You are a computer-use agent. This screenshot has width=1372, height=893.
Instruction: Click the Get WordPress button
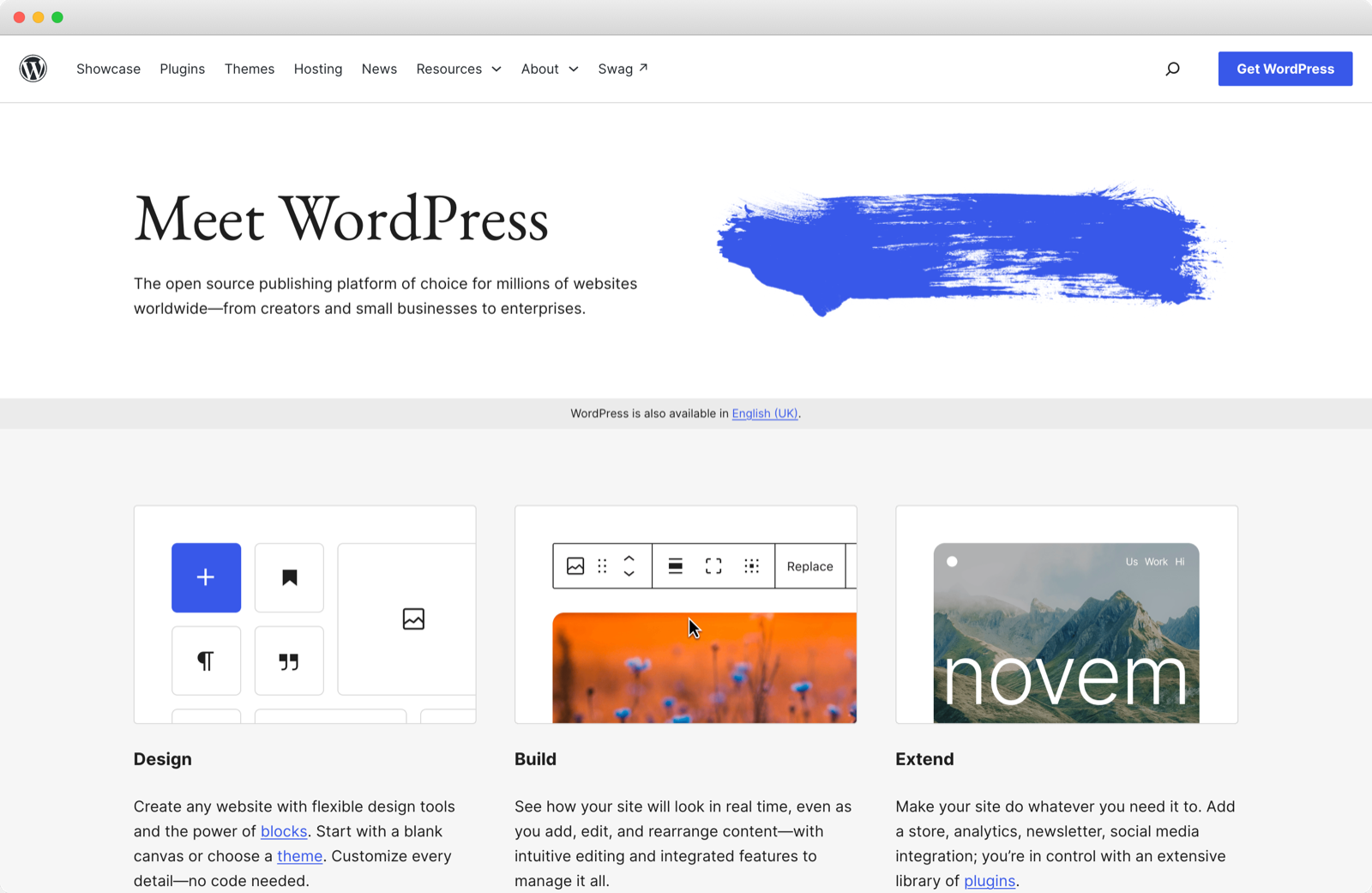[x=1285, y=69]
